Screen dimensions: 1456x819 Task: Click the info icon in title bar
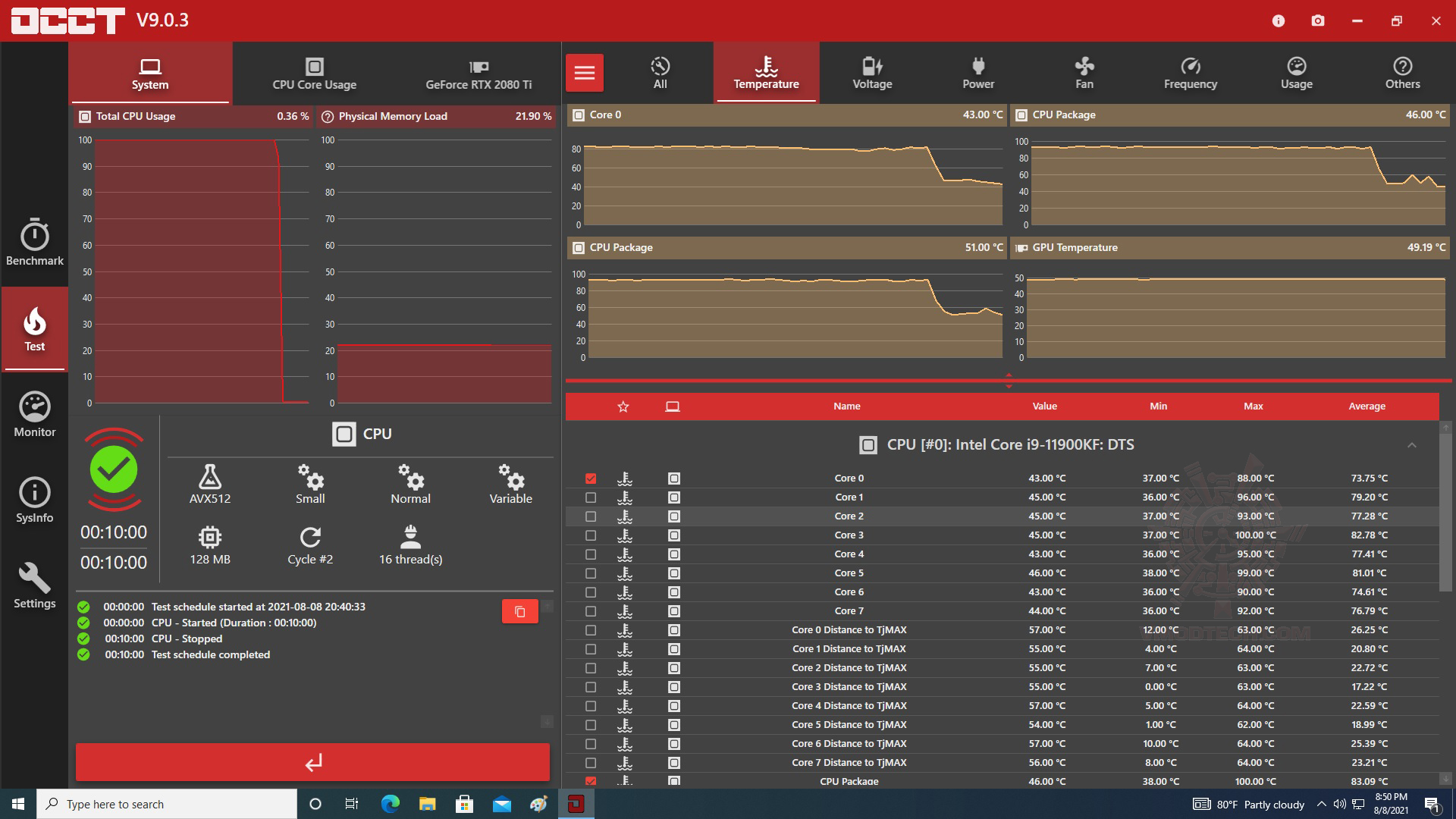[x=1279, y=20]
